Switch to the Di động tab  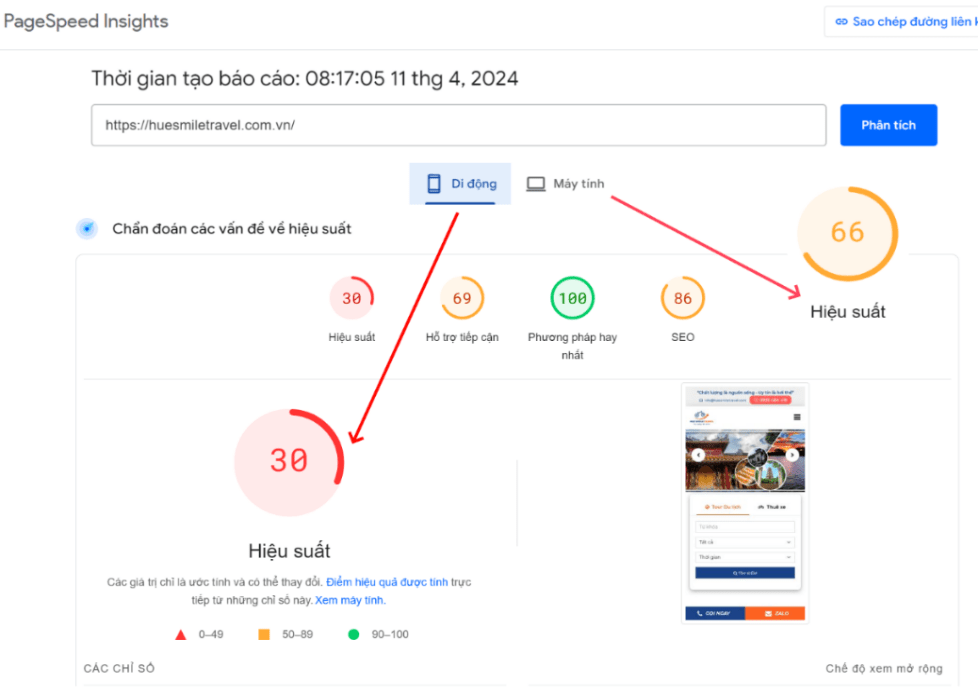click(x=460, y=183)
